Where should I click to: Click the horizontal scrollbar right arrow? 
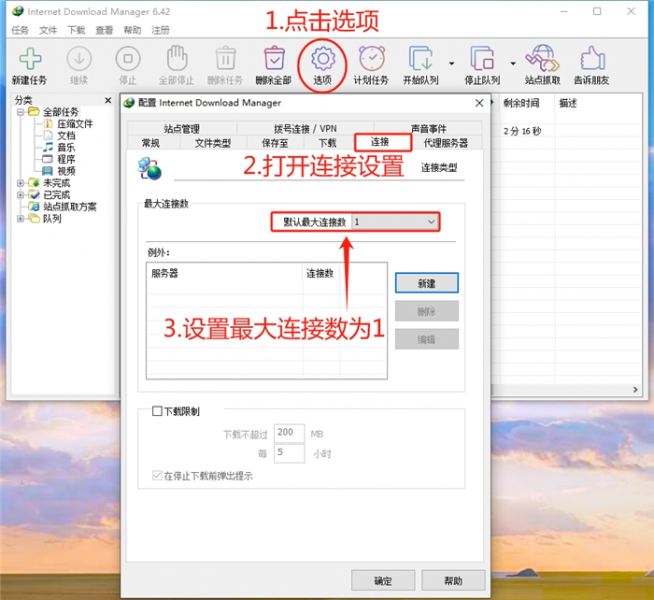(635, 389)
